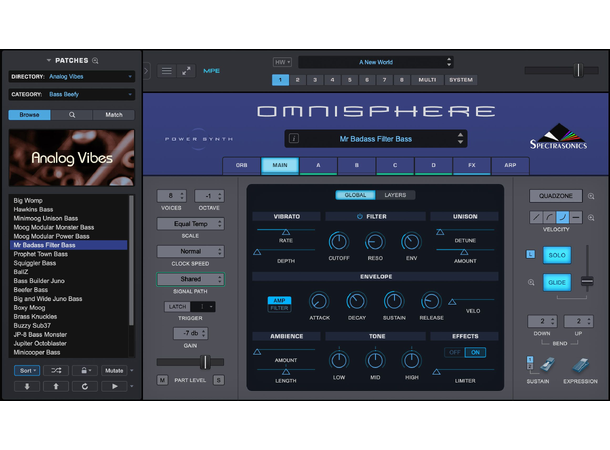
Task: Open the magnifier search tab in browser
Action: coord(71,115)
